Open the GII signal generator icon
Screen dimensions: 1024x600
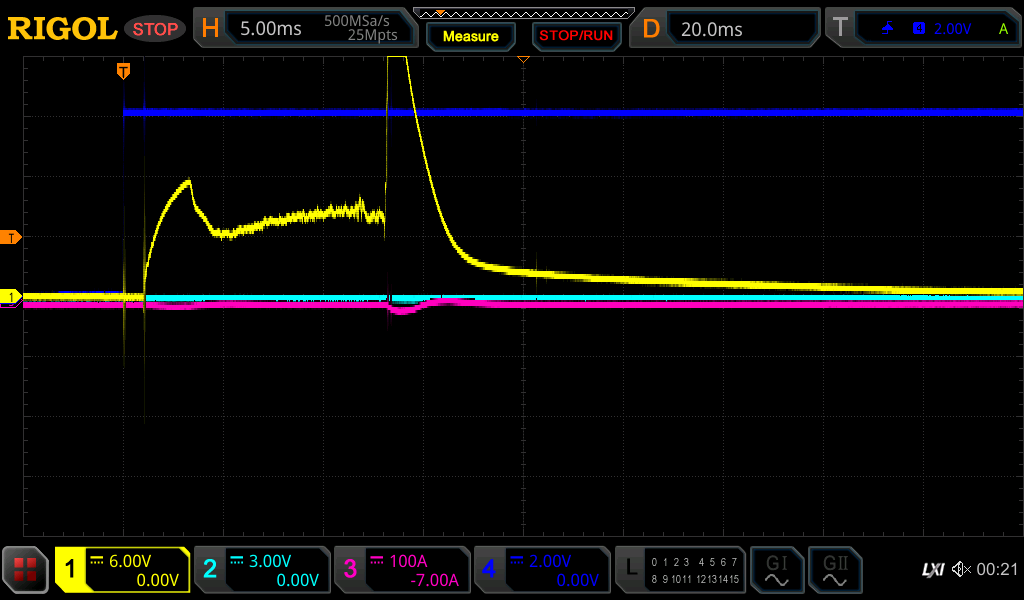tap(834, 570)
